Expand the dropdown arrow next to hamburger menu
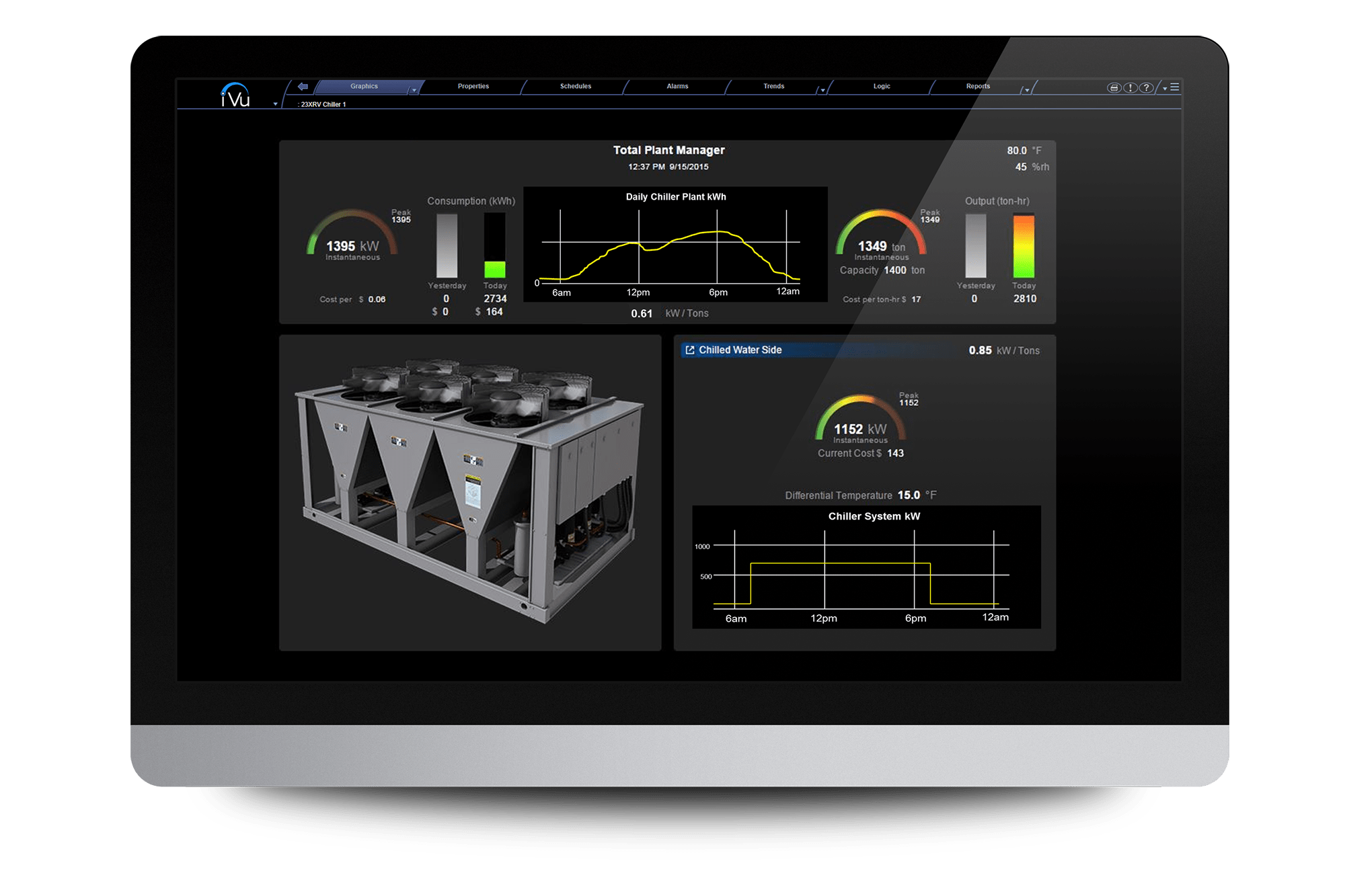1345x896 pixels. [x=1165, y=89]
